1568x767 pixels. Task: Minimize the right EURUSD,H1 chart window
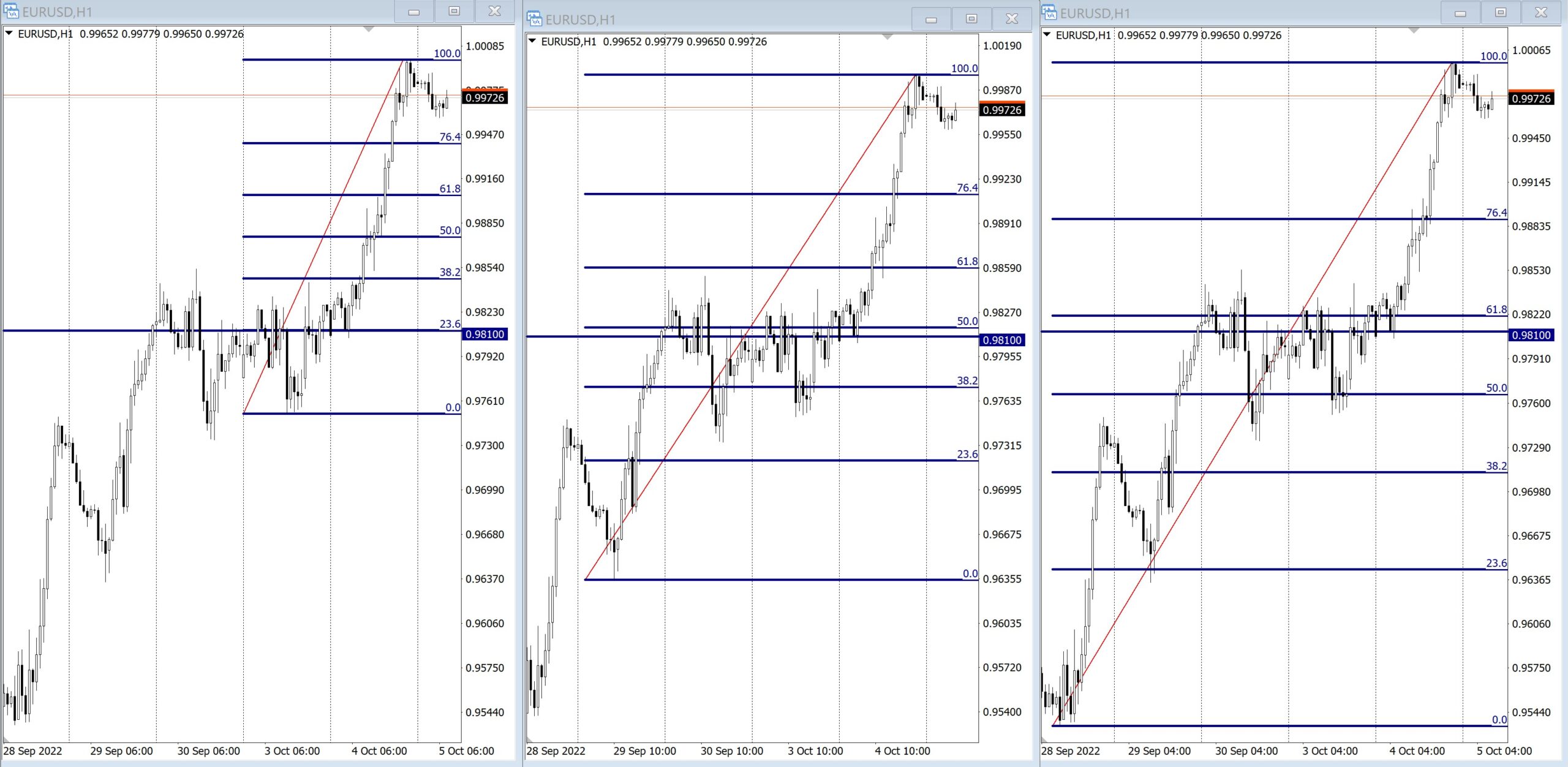(x=1460, y=12)
